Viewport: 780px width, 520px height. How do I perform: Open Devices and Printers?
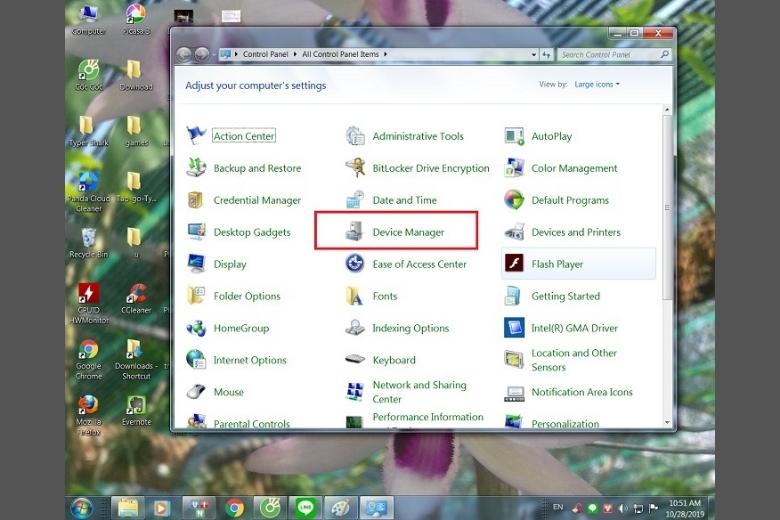(575, 232)
